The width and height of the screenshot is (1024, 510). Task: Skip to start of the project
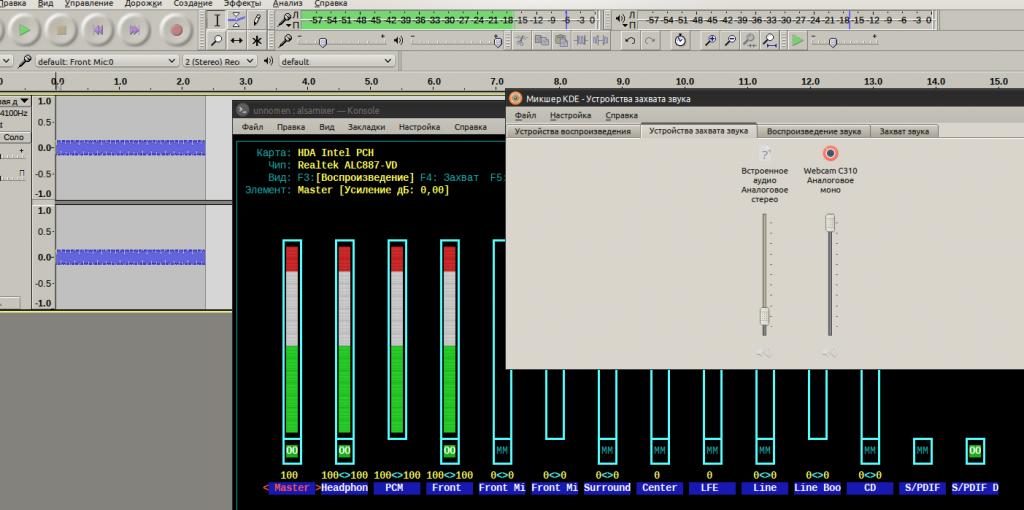click(98, 30)
